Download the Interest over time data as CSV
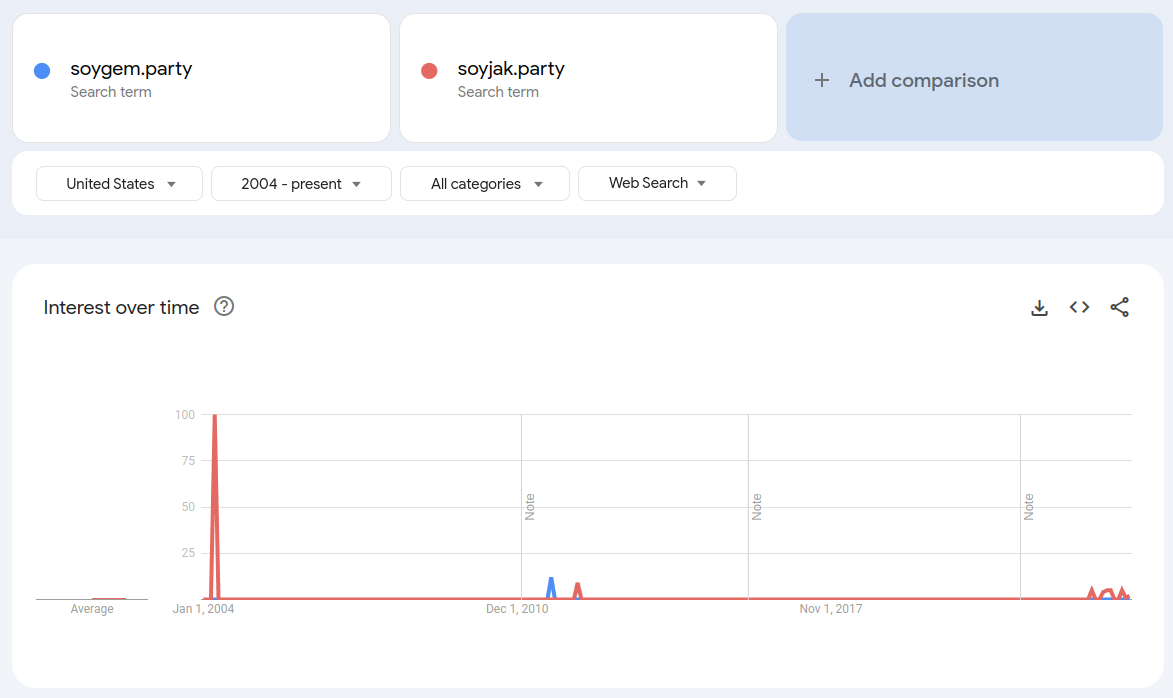 click(x=1039, y=308)
